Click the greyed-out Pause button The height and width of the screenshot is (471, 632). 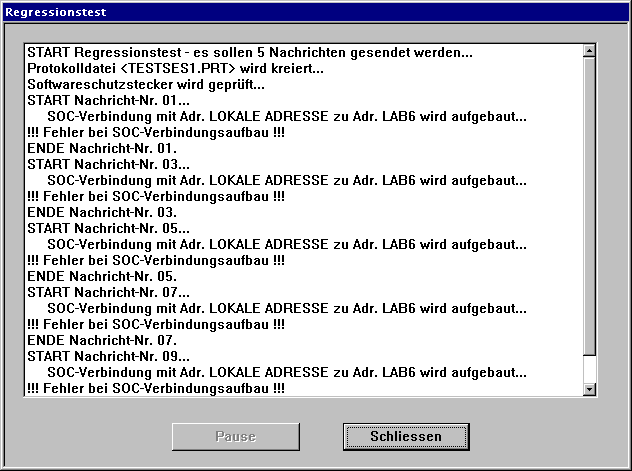pos(236,436)
